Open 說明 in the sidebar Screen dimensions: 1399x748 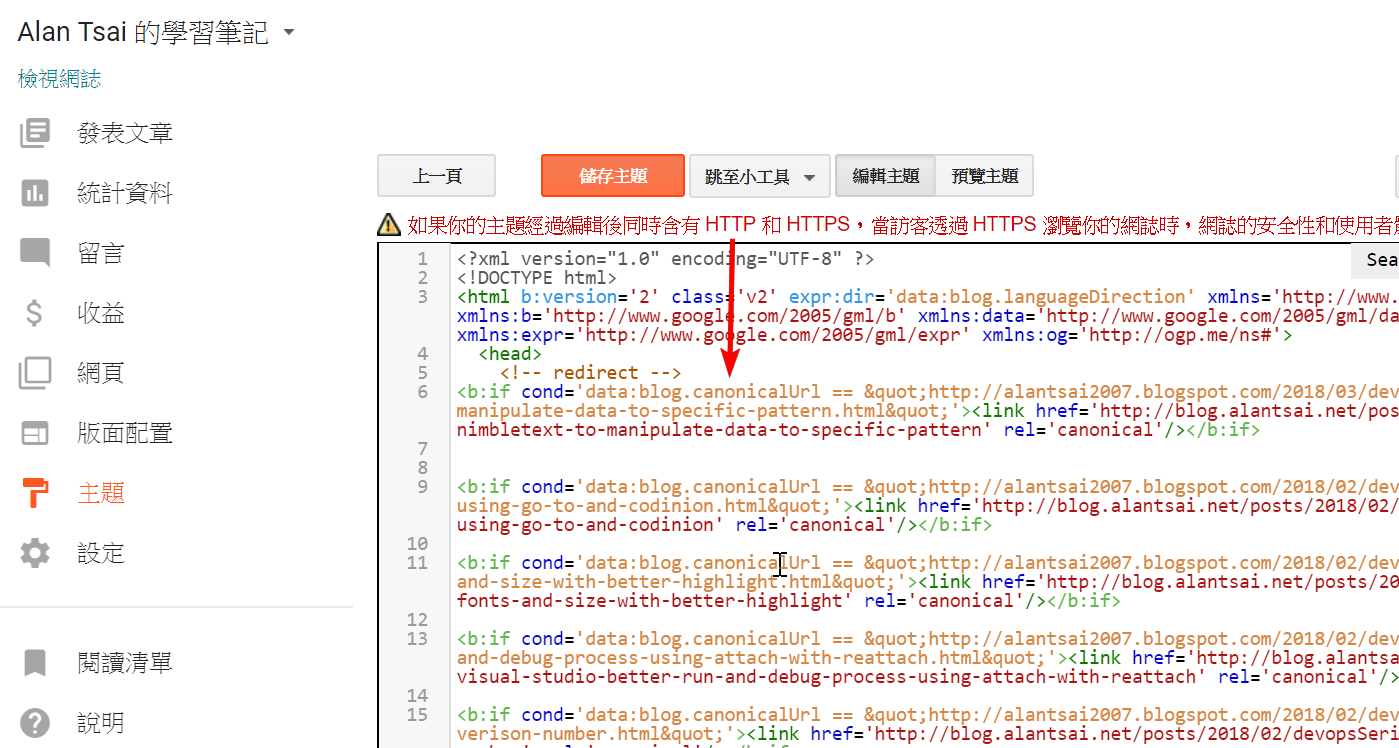(101, 723)
